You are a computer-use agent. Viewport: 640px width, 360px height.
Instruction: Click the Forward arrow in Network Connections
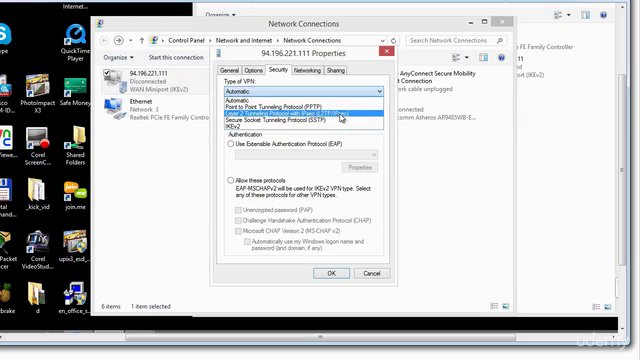pyautogui.click(x=118, y=40)
